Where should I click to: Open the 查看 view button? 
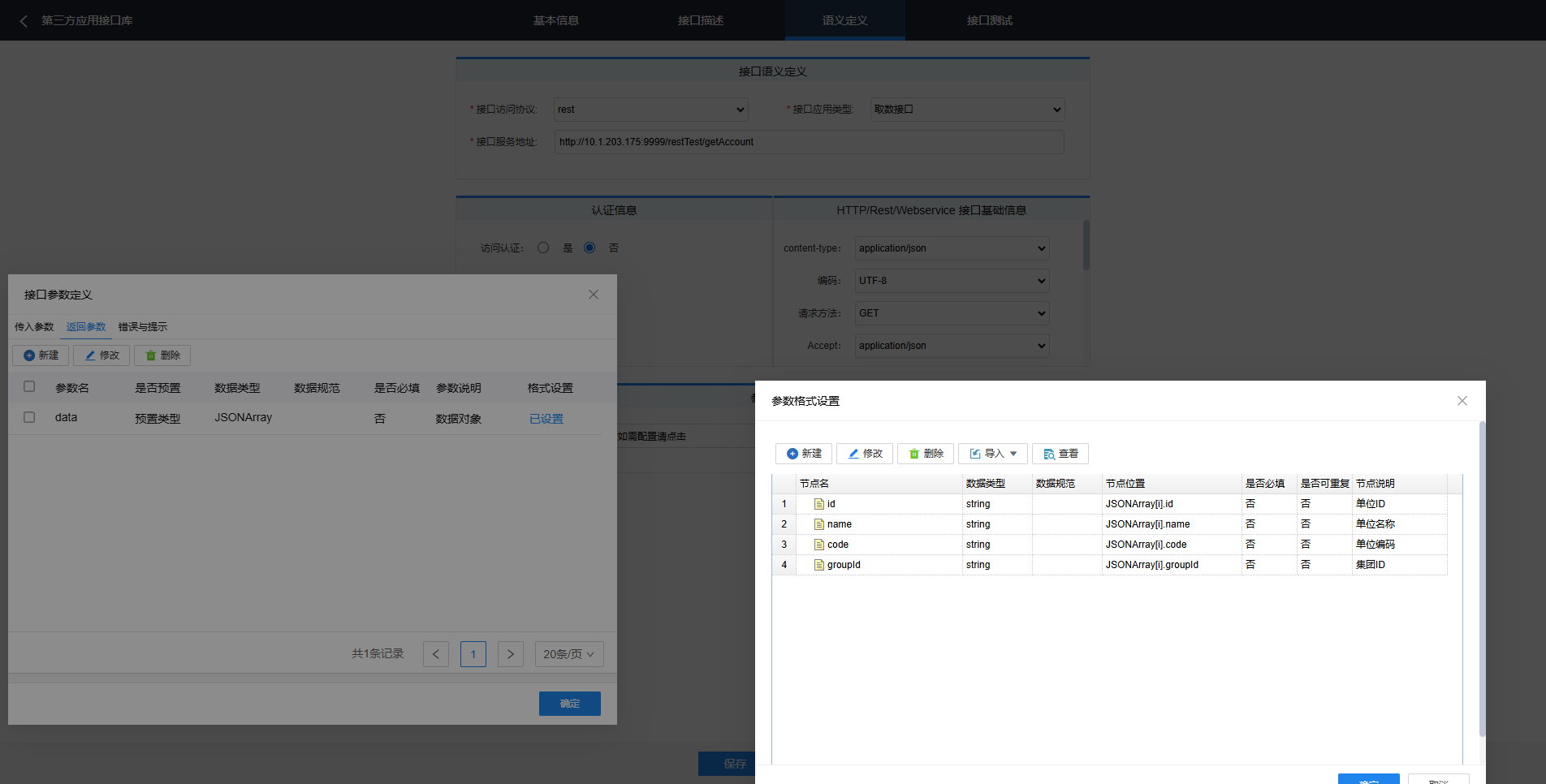point(1060,454)
